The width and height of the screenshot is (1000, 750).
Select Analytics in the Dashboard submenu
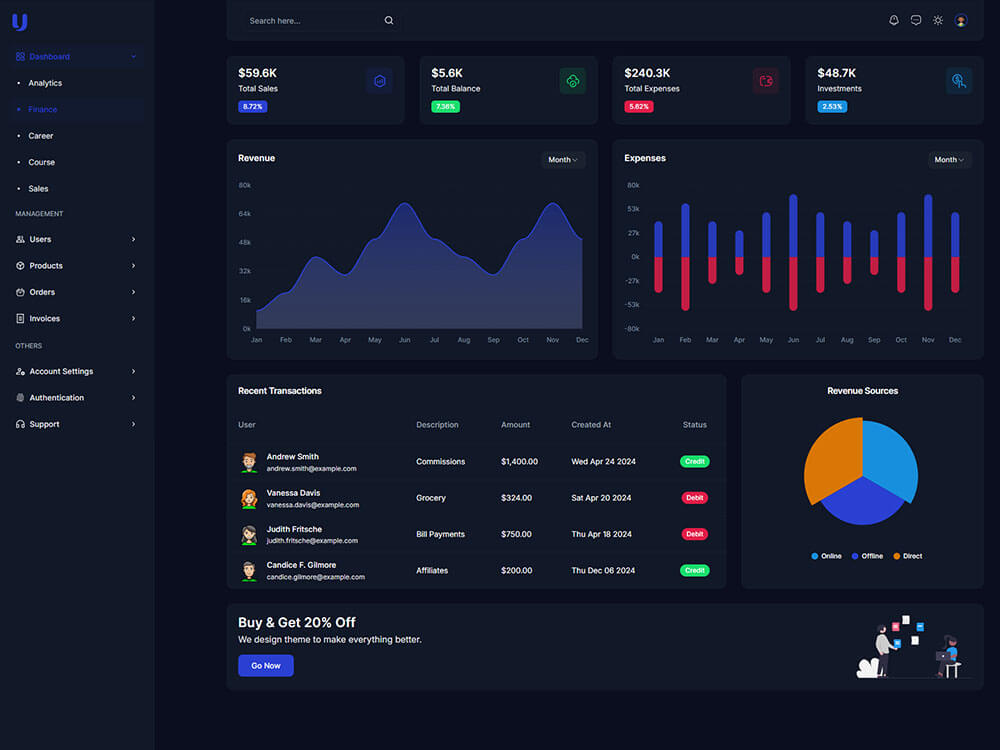(x=45, y=83)
